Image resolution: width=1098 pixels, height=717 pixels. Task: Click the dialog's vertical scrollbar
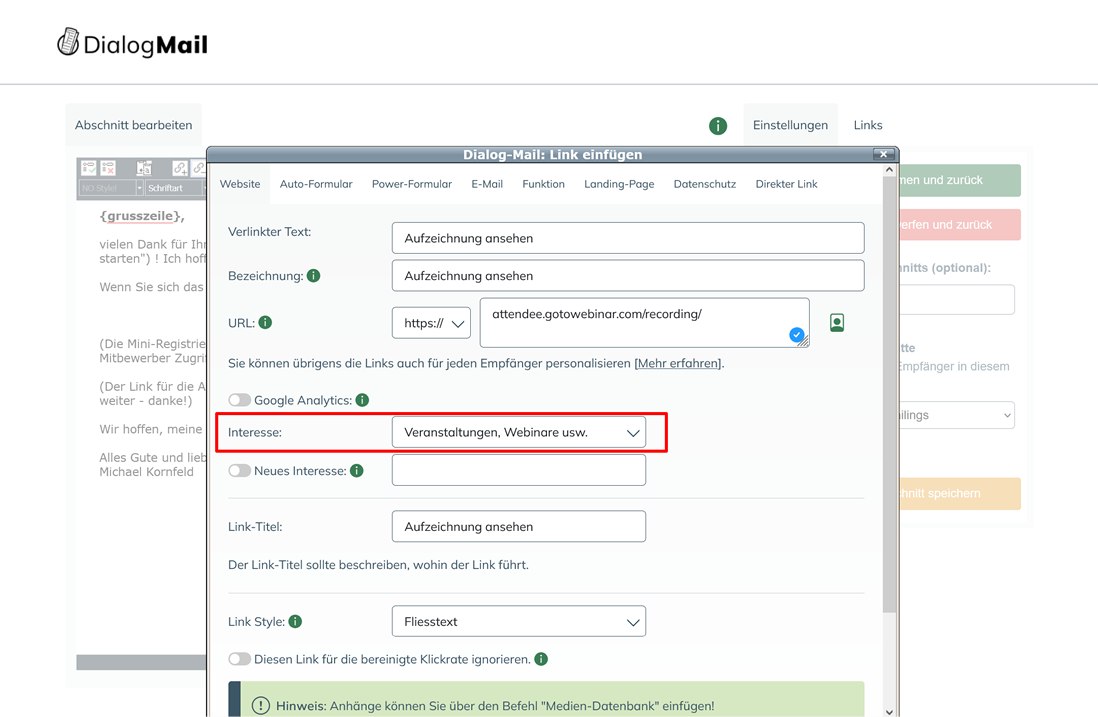pos(889,400)
